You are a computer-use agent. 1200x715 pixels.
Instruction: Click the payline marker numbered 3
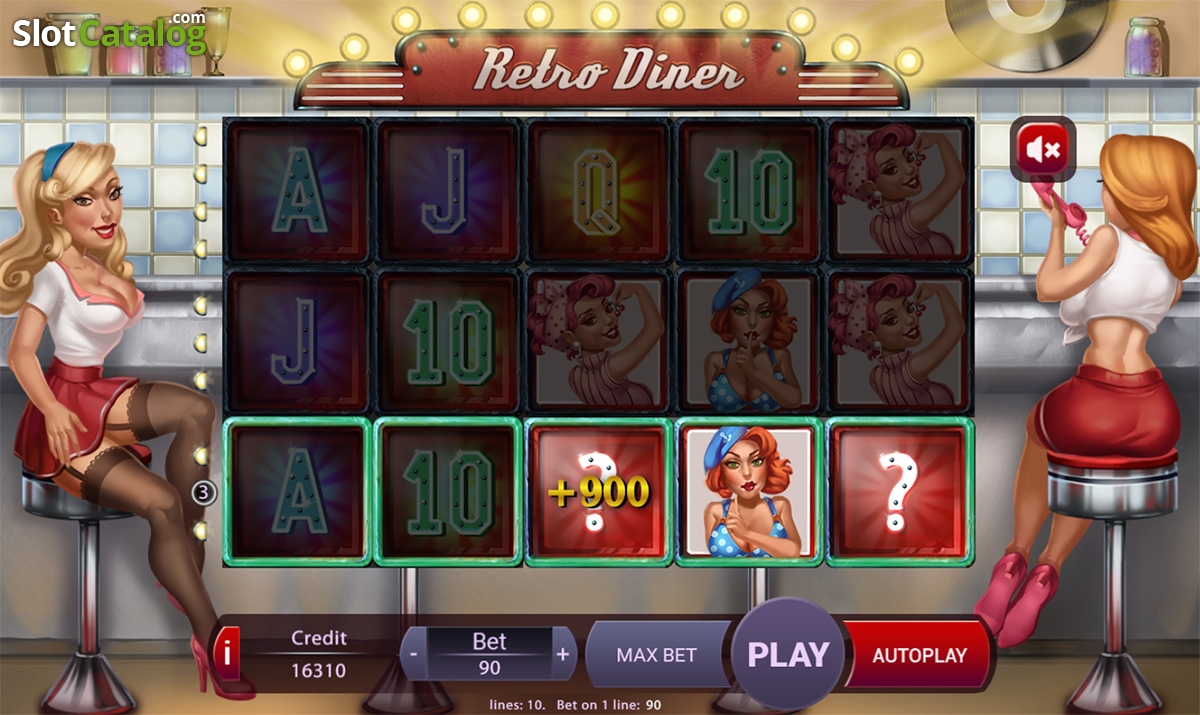(204, 492)
